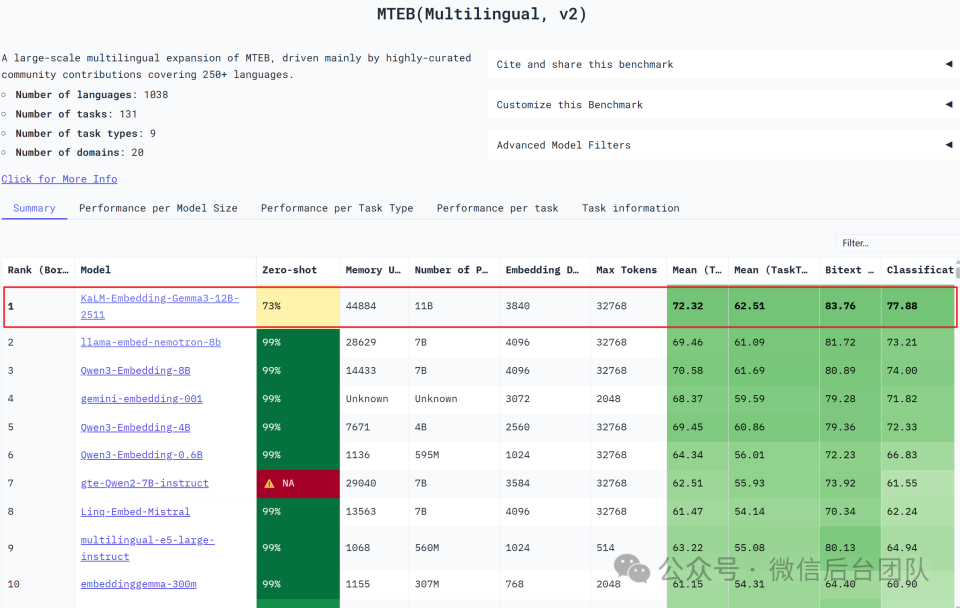
Task: Open the Linq-Embed-Mistral model link
Action: 135,511
